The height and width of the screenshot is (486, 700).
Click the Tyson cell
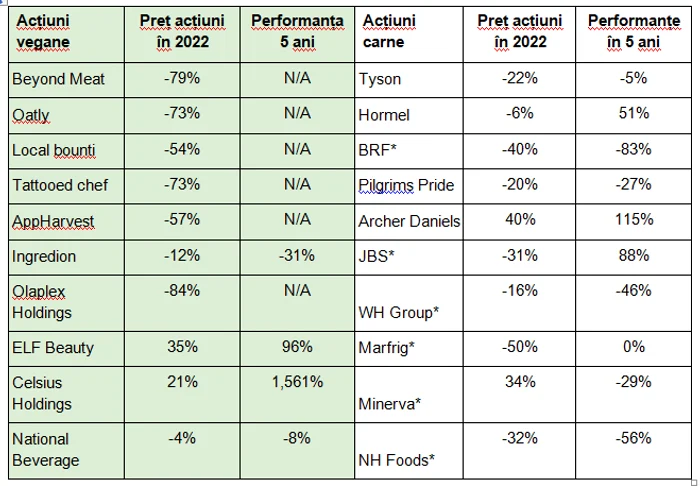(x=409, y=80)
